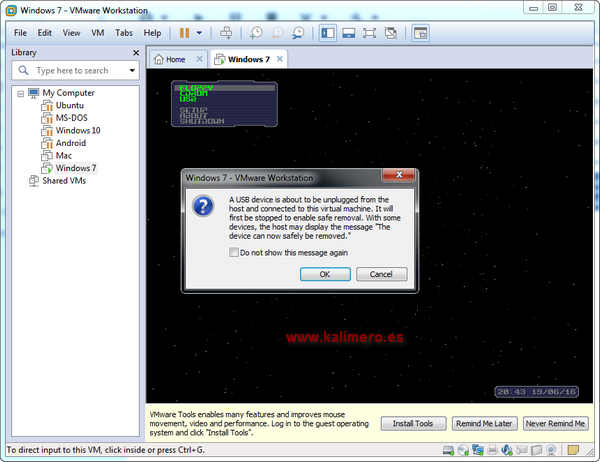
Task: Open the snapshot manager toolbar icon
Action: point(297,33)
